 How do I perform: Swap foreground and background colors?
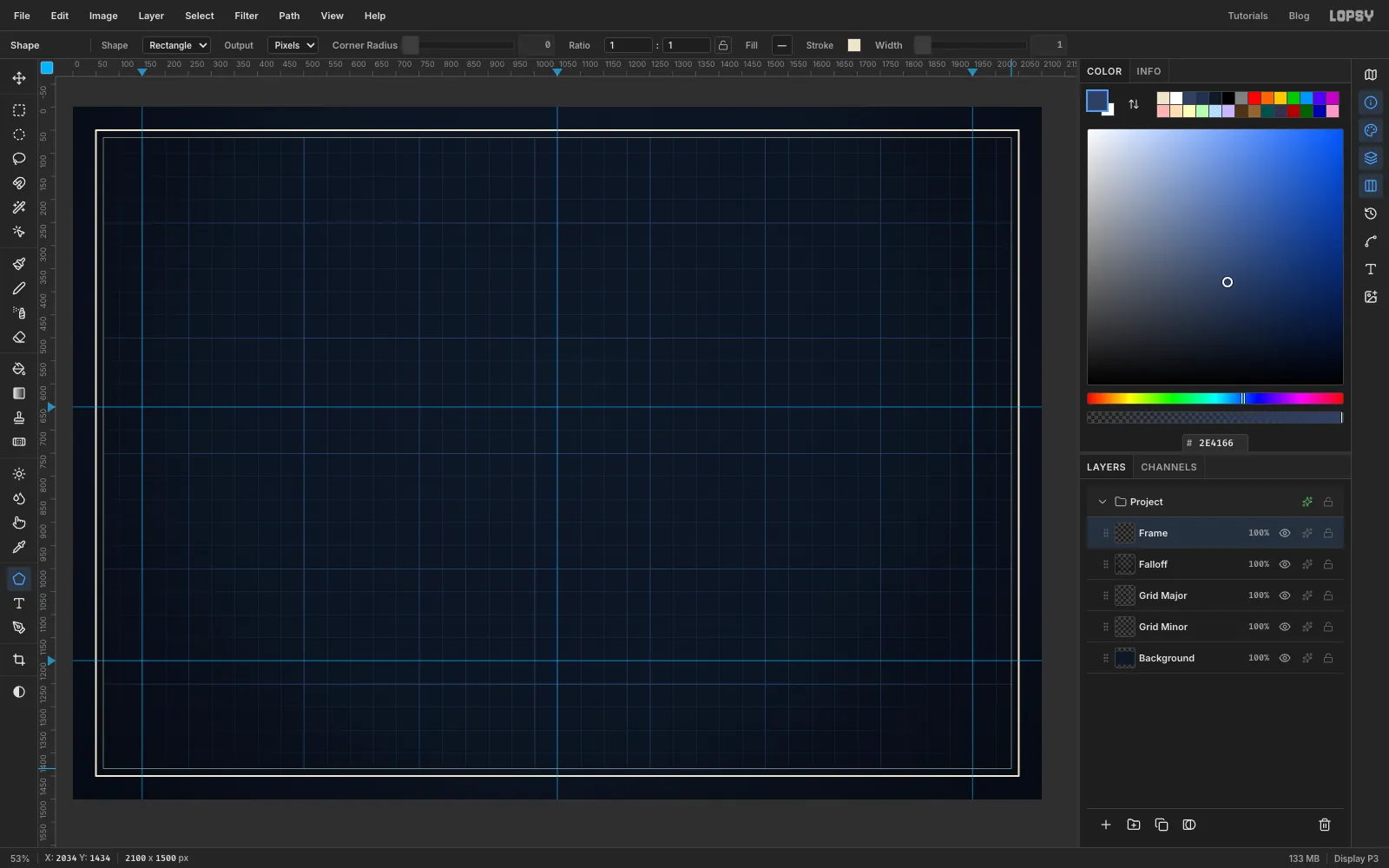1134,104
